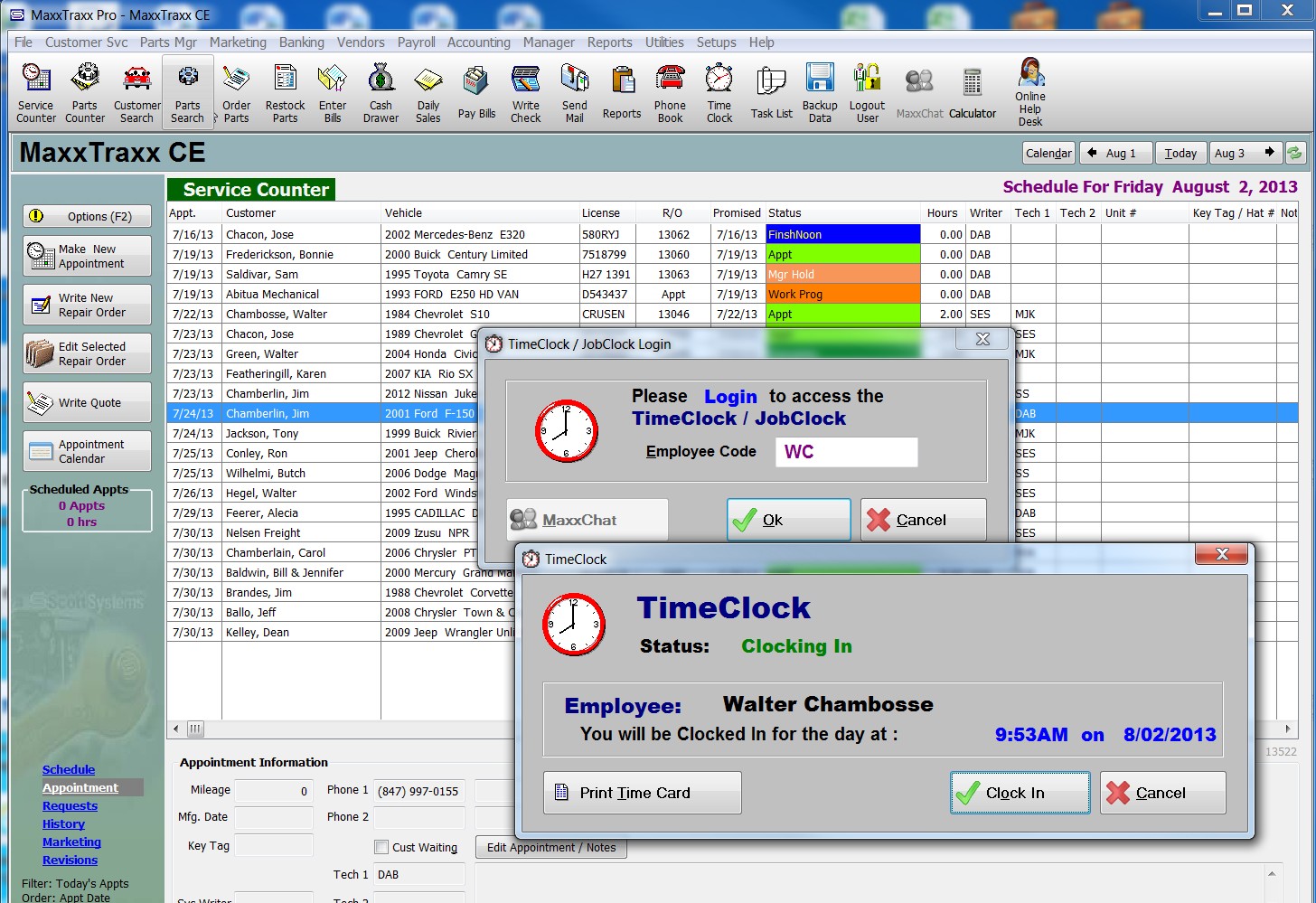Image resolution: width=1316 pixels, height=903 pixels.
Task: Tick the Cust Waiting checkbox
Action: click(381, 847)
